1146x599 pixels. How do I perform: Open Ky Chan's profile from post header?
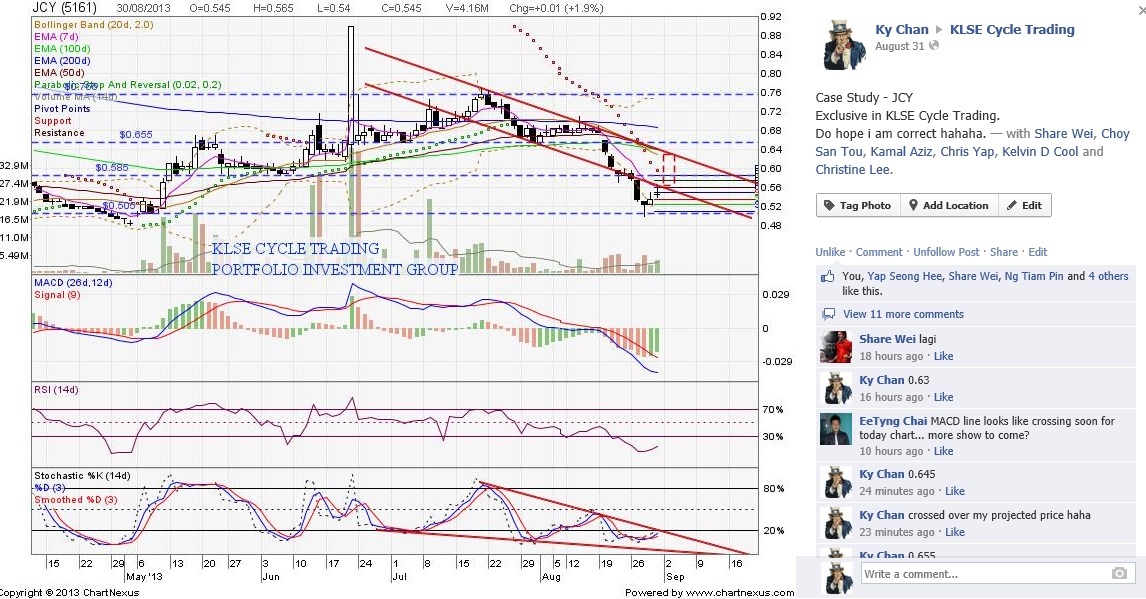902,30
